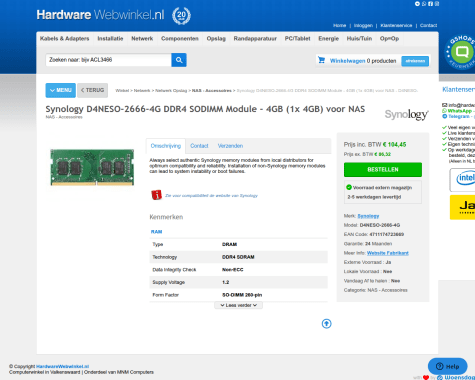
Task: Open the Winkelwagen link
Action: [347, 61]
